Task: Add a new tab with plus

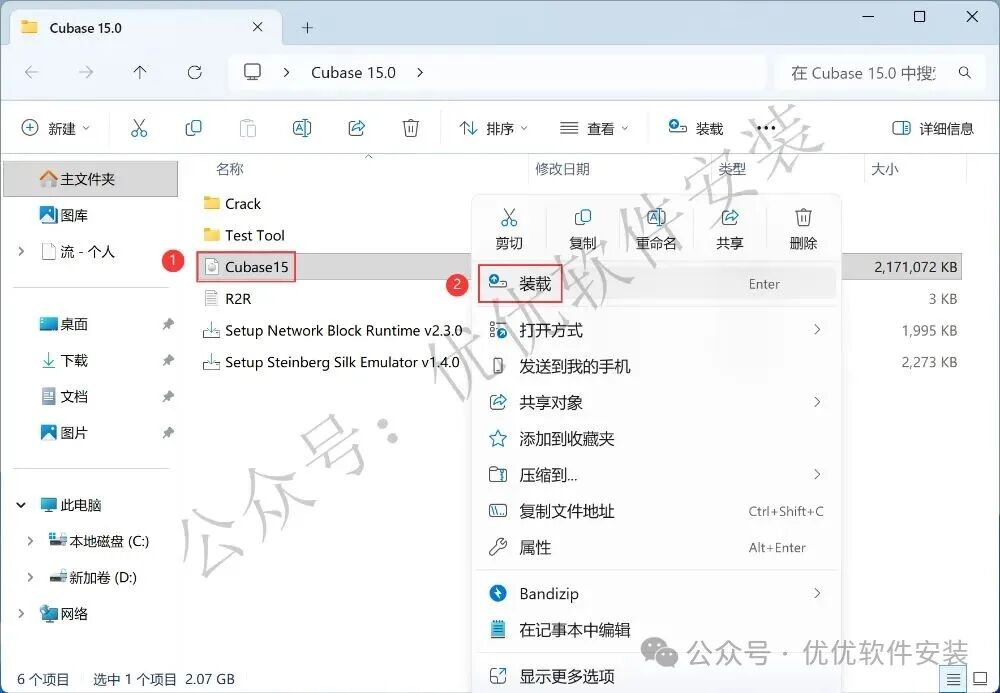Action: pos(307,28)
